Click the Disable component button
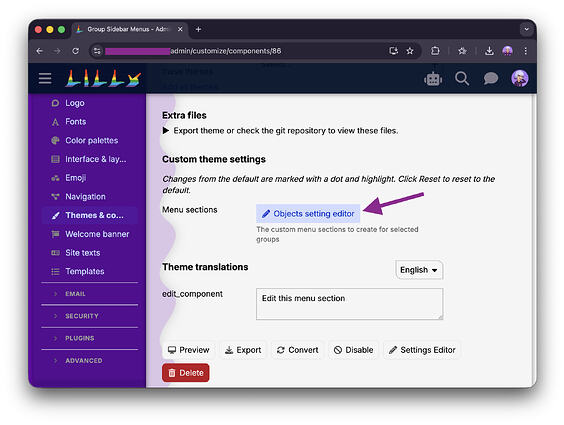This screenshot has height=425, width=564. click(353, 350)
